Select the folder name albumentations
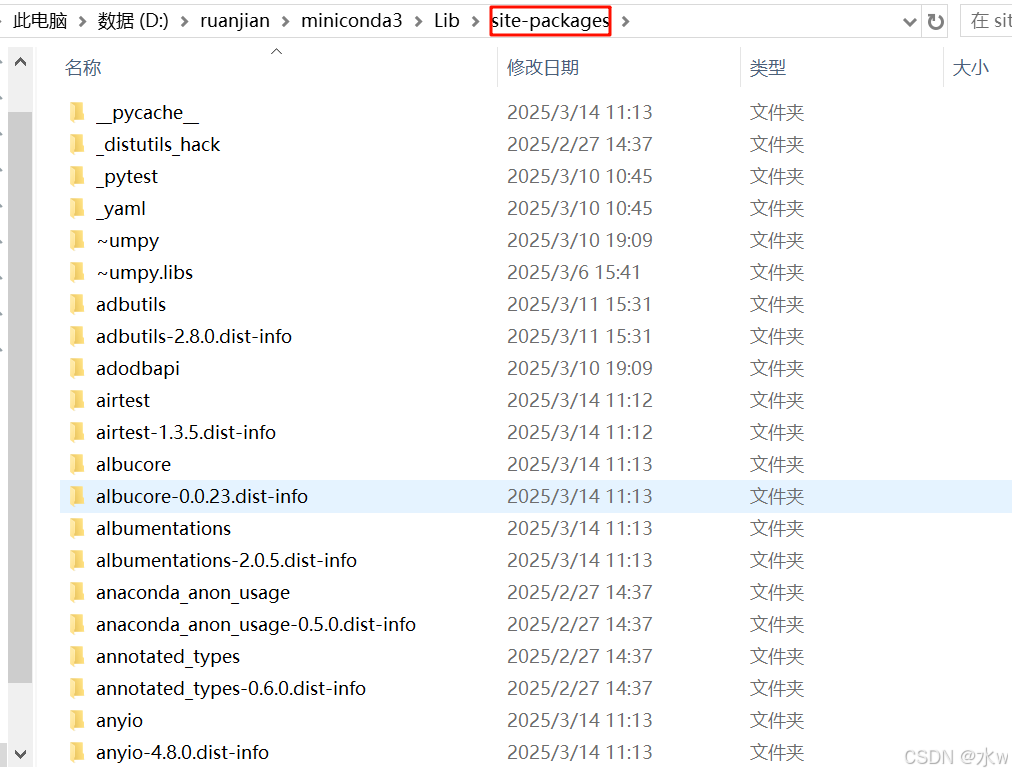 pos(163,528)
